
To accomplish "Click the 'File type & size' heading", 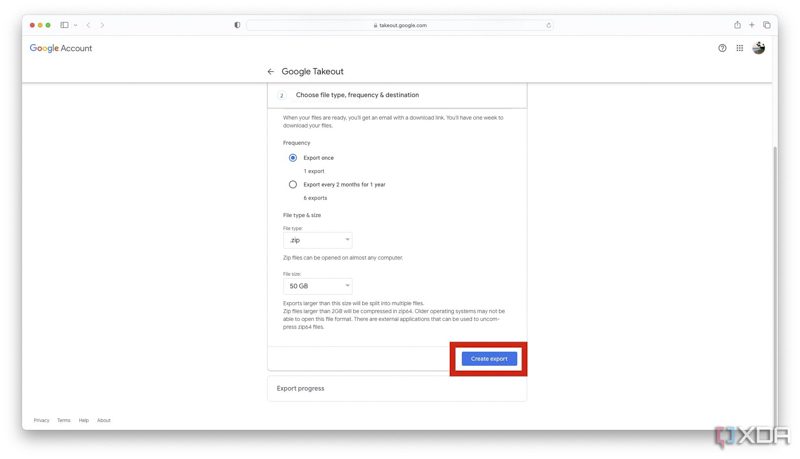I will (302, 215).
